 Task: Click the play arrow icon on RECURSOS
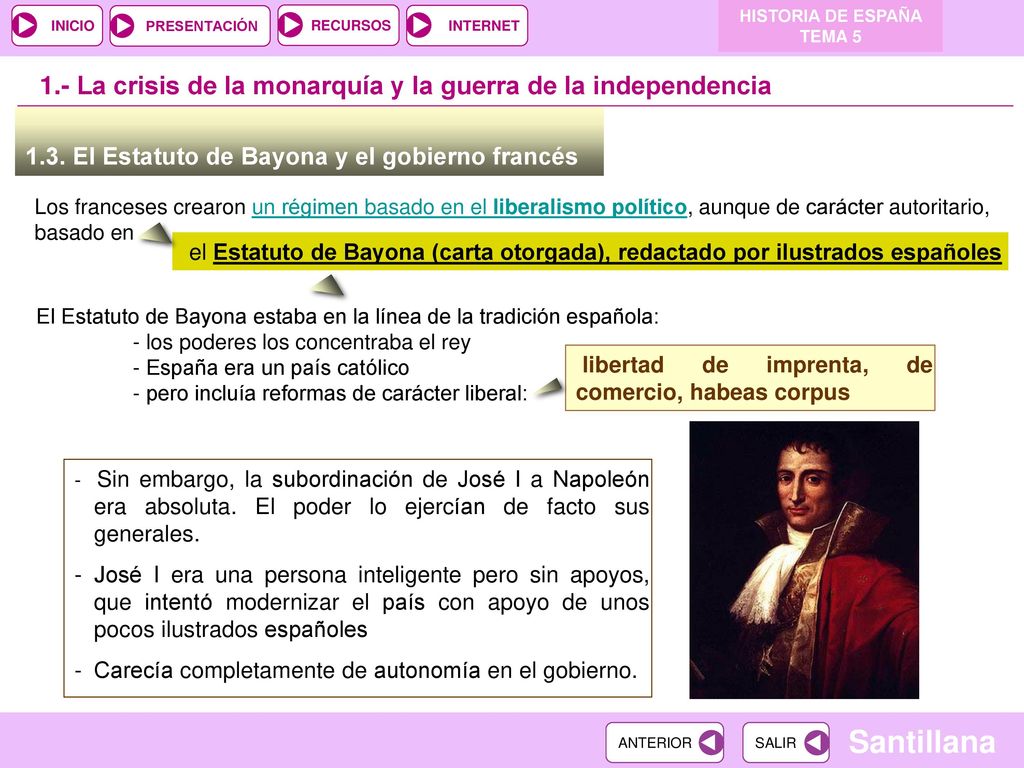pyautogui.click(x=291, y=25)
